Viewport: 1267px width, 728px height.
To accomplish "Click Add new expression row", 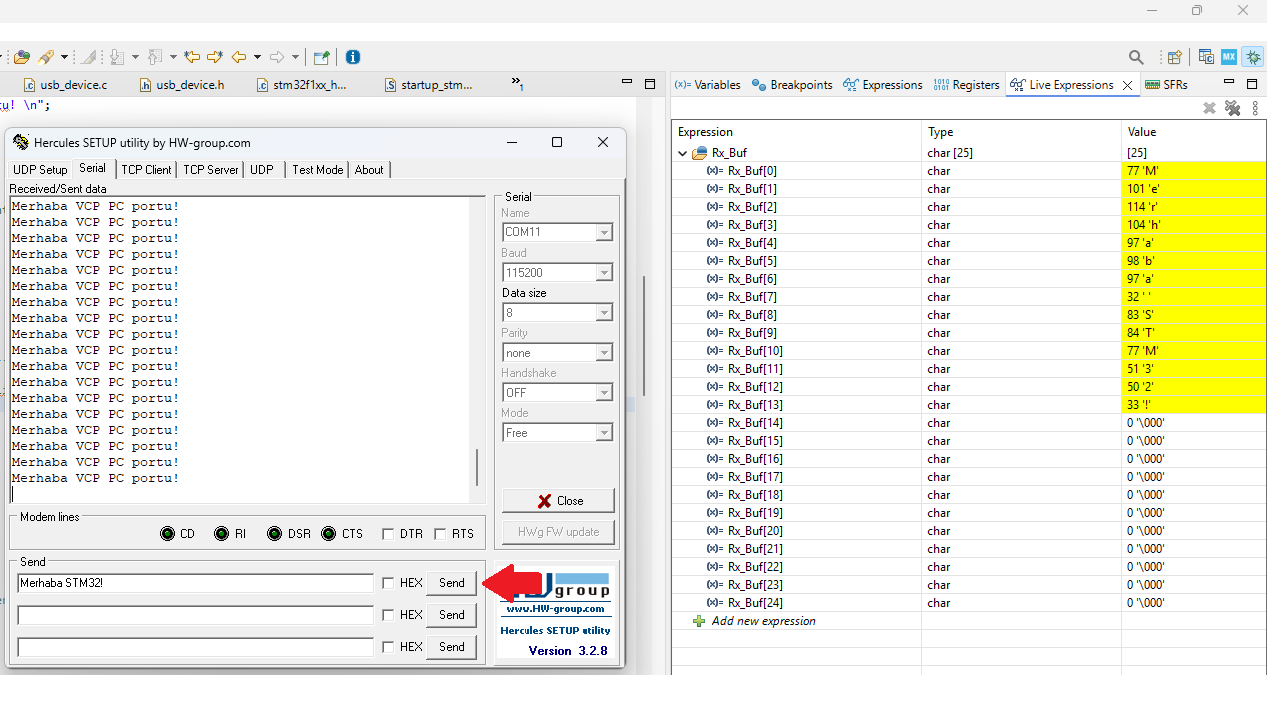I will coord(763,621).
